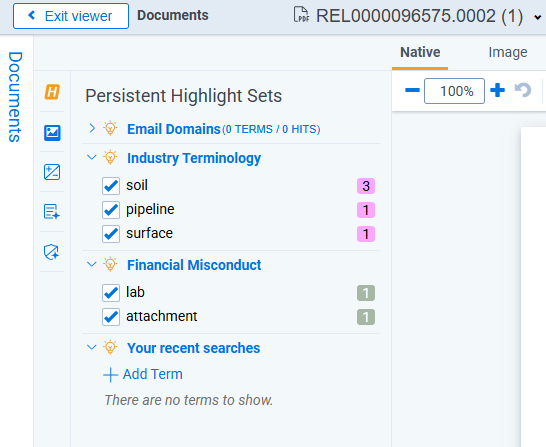Click the Email Domains set title
Screen dimensions: 546x447
(174, 129)
